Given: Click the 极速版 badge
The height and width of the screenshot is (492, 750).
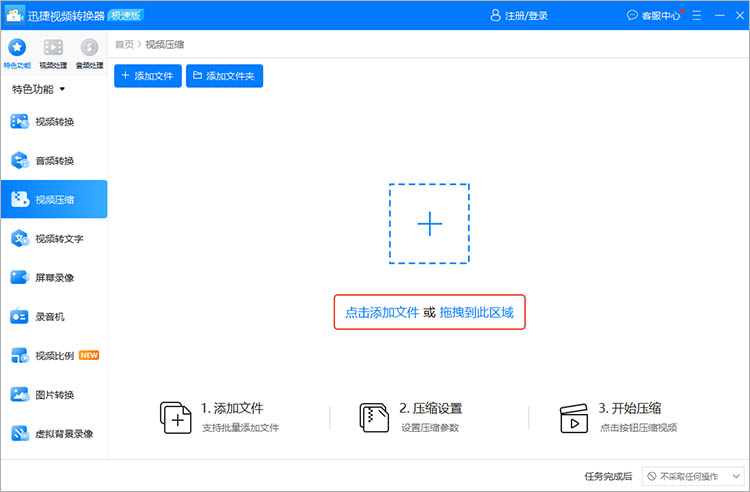Looking at the screenshot, I should click(x=126, y=15).
